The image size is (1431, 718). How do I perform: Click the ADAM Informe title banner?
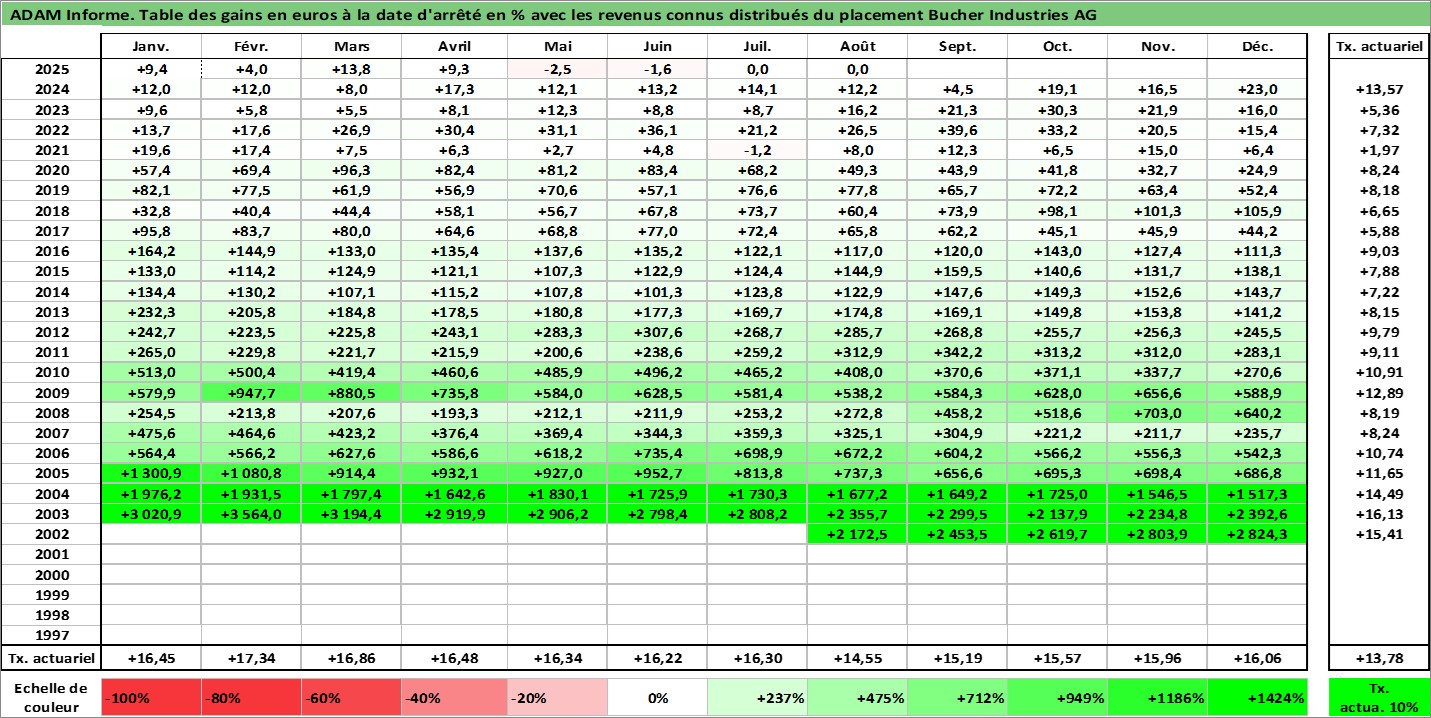(x=715, y=14)
